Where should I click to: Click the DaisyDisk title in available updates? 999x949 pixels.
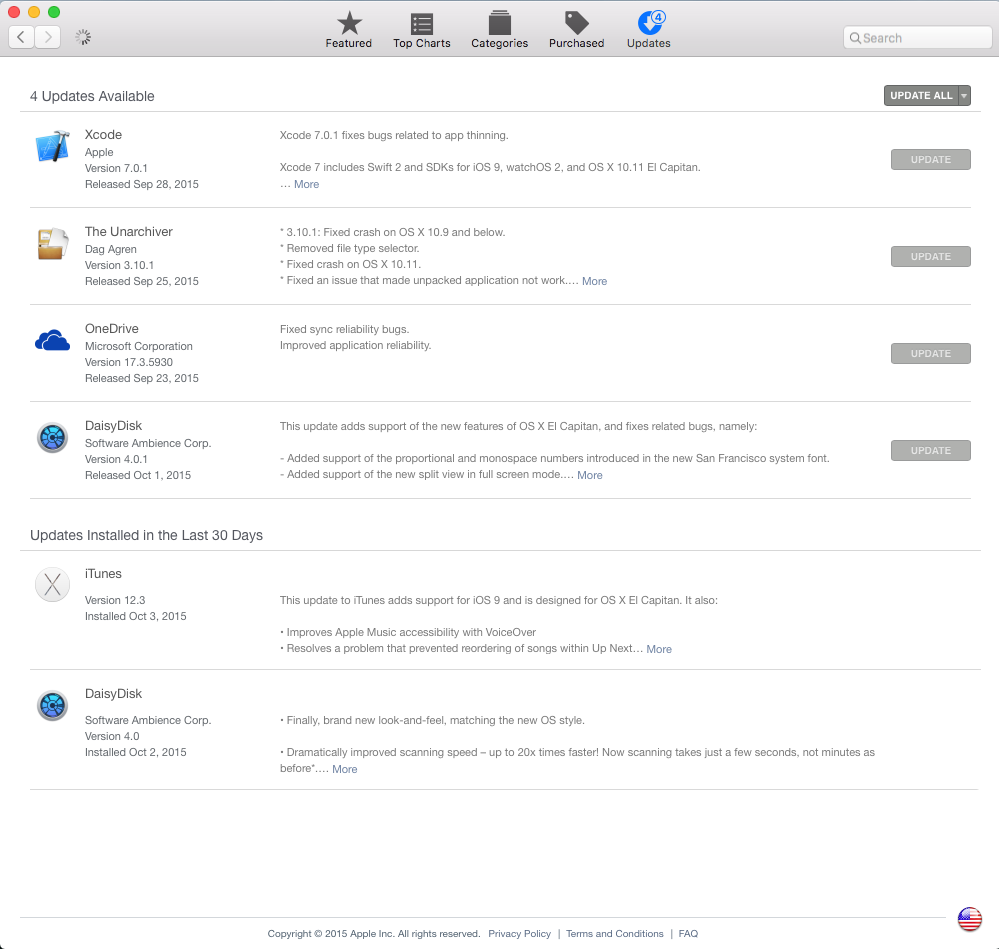tap(113, 425)
